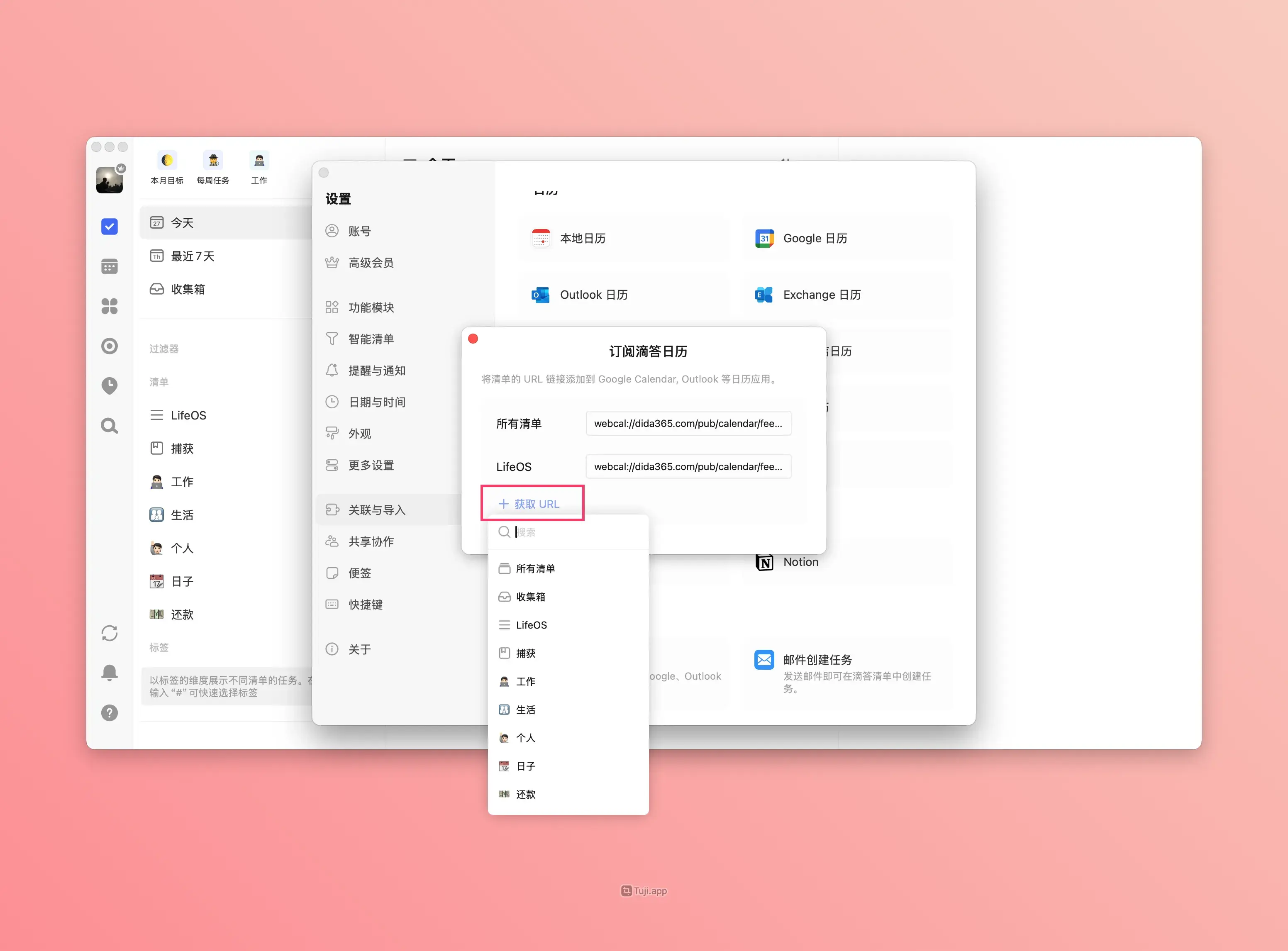The image size is (1288, 951).
Task: Open 外观 appearance settings
Action: [x=359, y=434]
